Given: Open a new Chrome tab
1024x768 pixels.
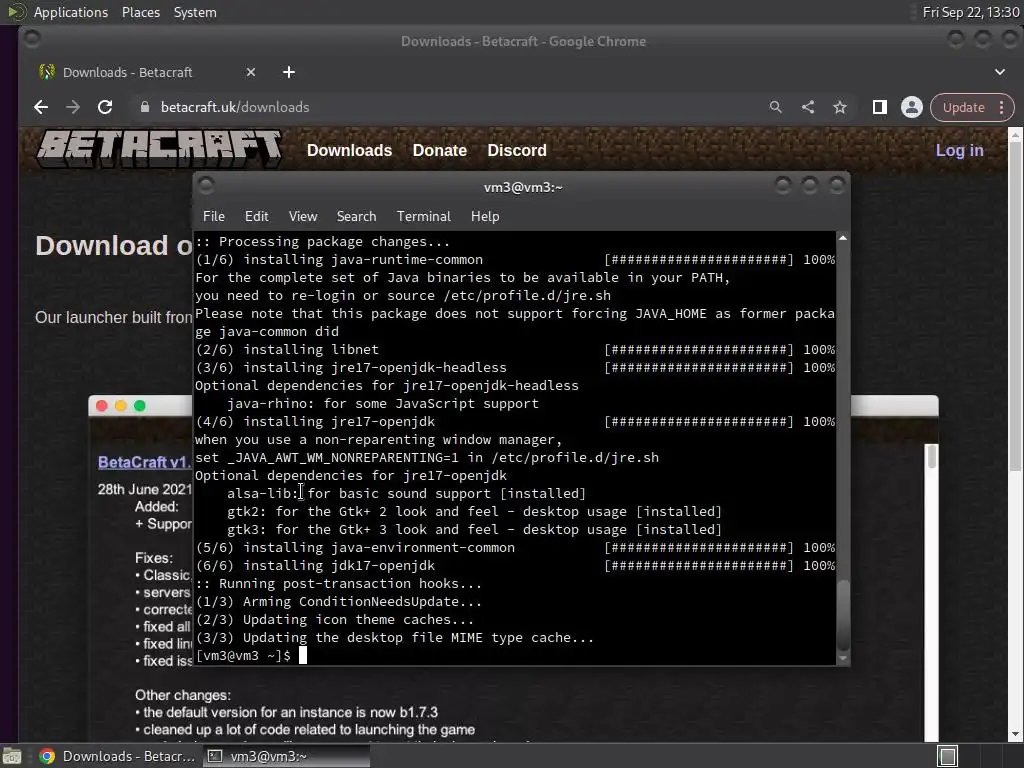Looking at the screenshot, I should click(289, 72).
